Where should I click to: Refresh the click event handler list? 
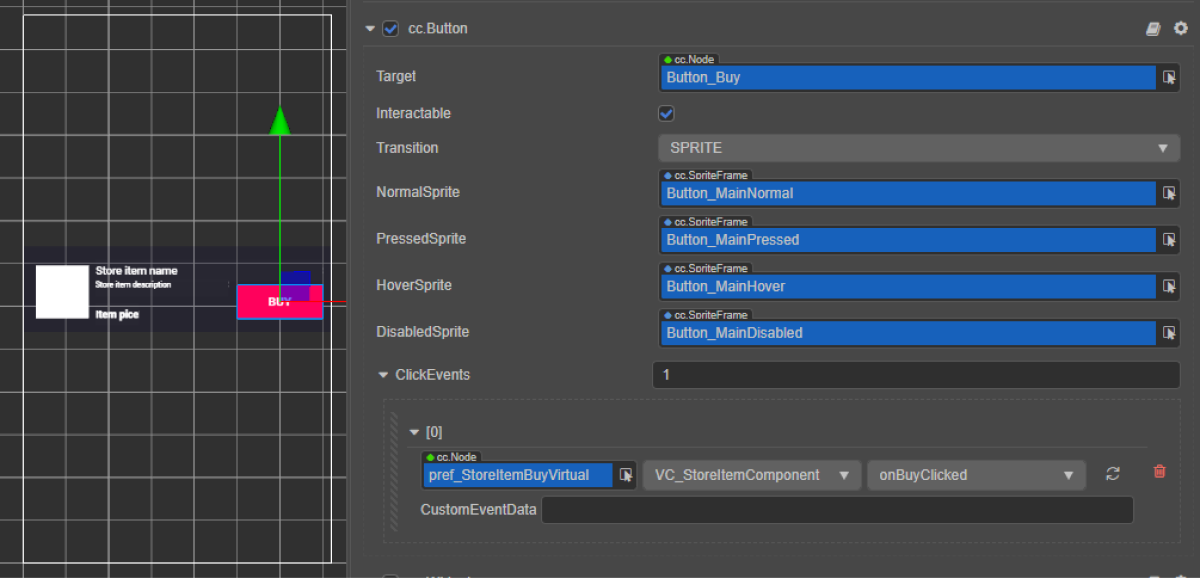point(1113,474)
